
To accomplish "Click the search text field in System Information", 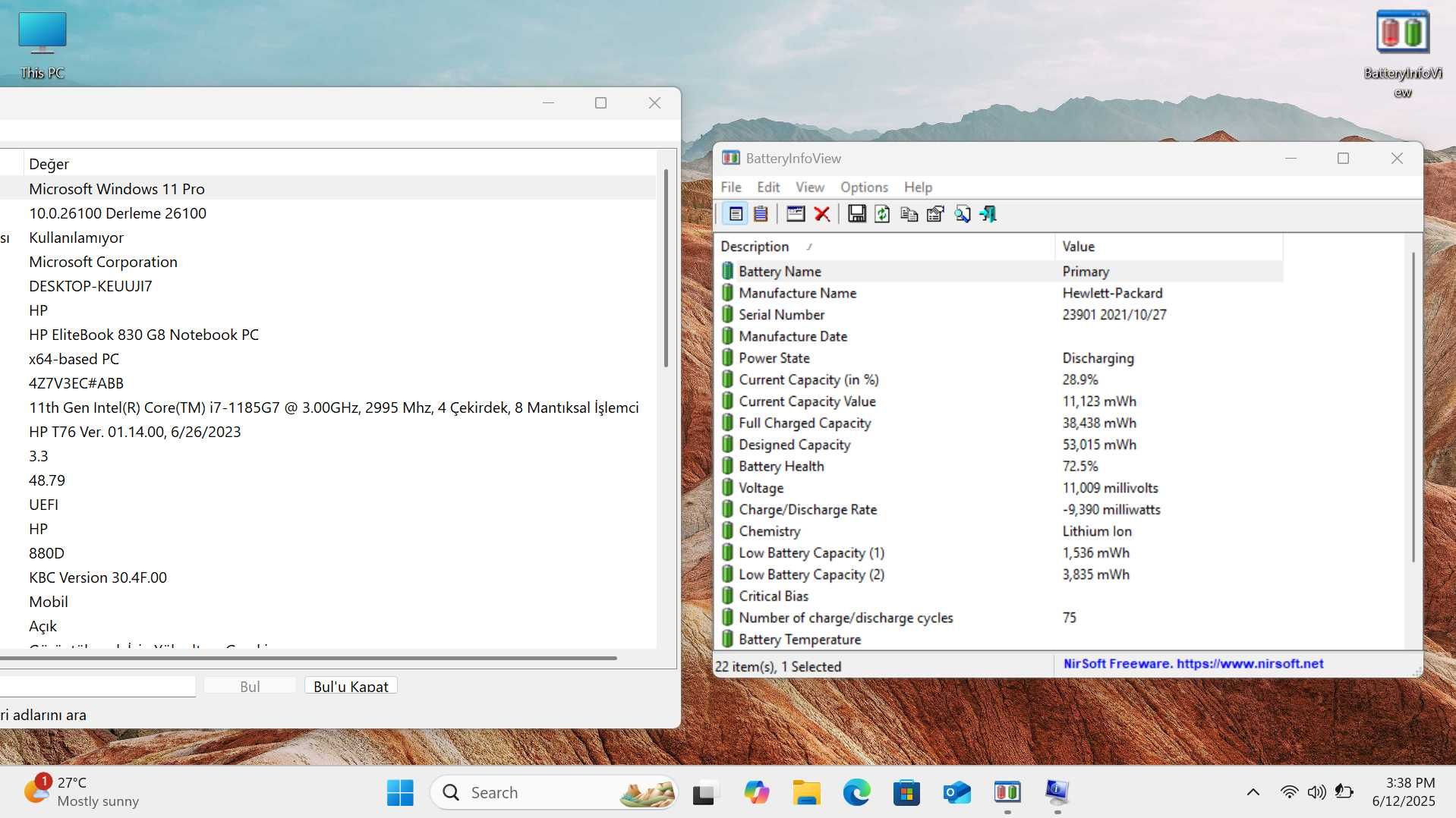I will pos(97,686).
